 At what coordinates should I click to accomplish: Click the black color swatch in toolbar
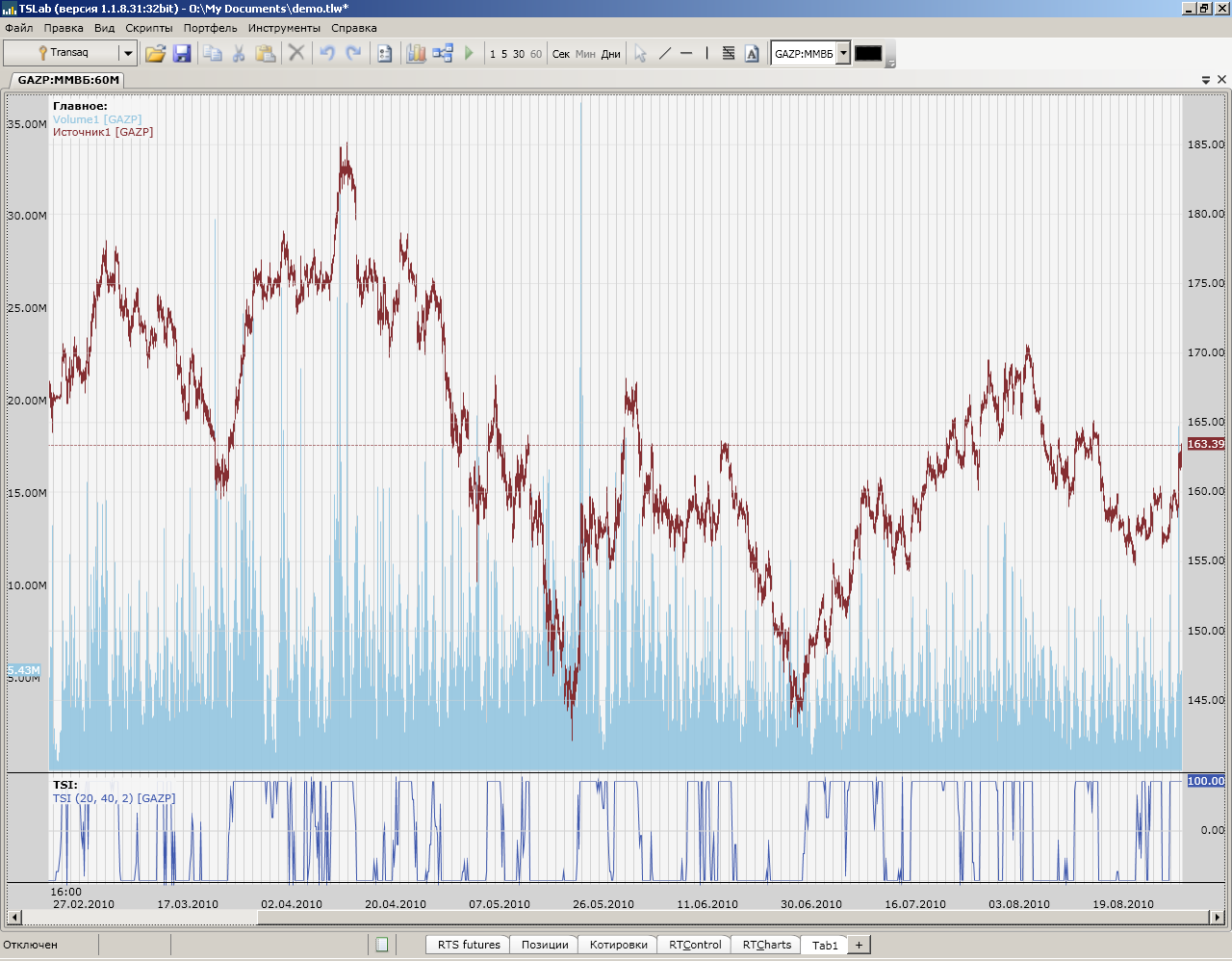pos(868,54)
